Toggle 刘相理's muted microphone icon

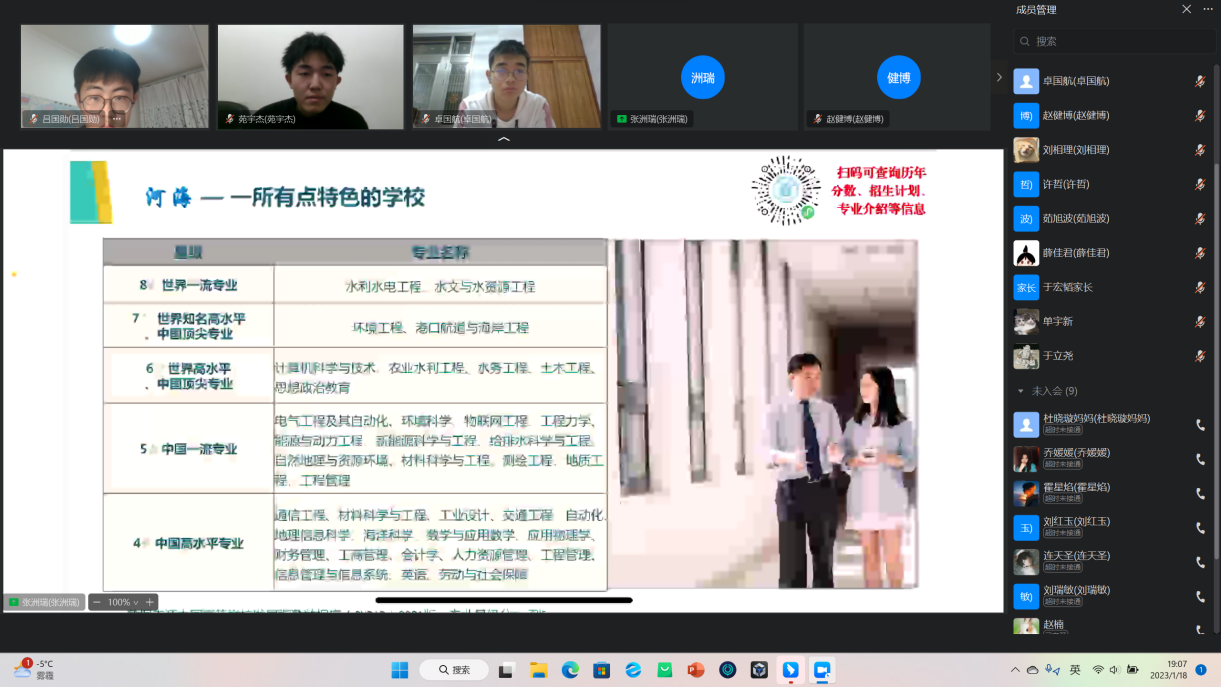tap(1200, 150)
